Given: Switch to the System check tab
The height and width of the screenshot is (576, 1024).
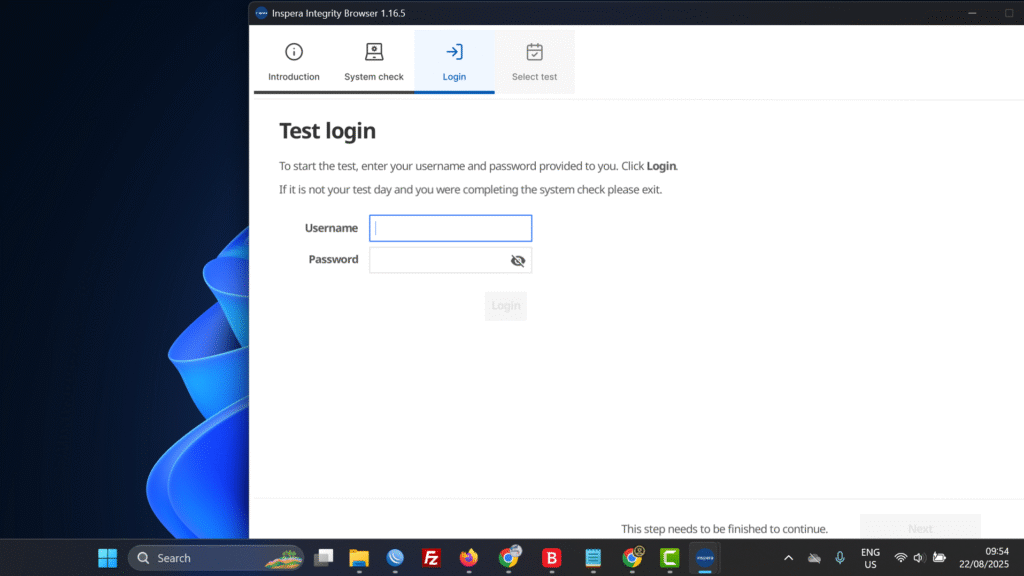Looking at the screenshot, I should coord(374,62).
